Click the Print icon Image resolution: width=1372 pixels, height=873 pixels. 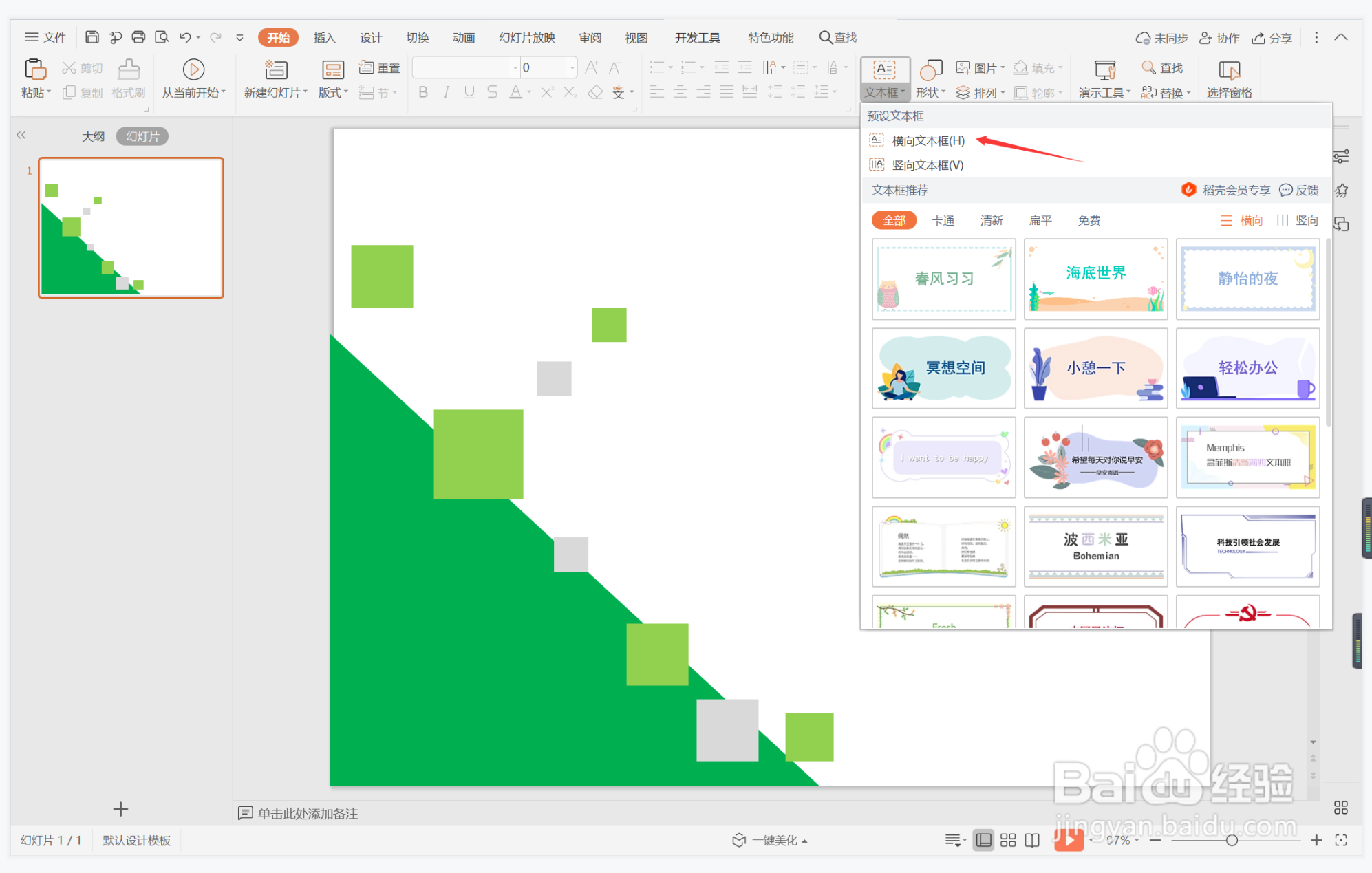click(138, 37)
